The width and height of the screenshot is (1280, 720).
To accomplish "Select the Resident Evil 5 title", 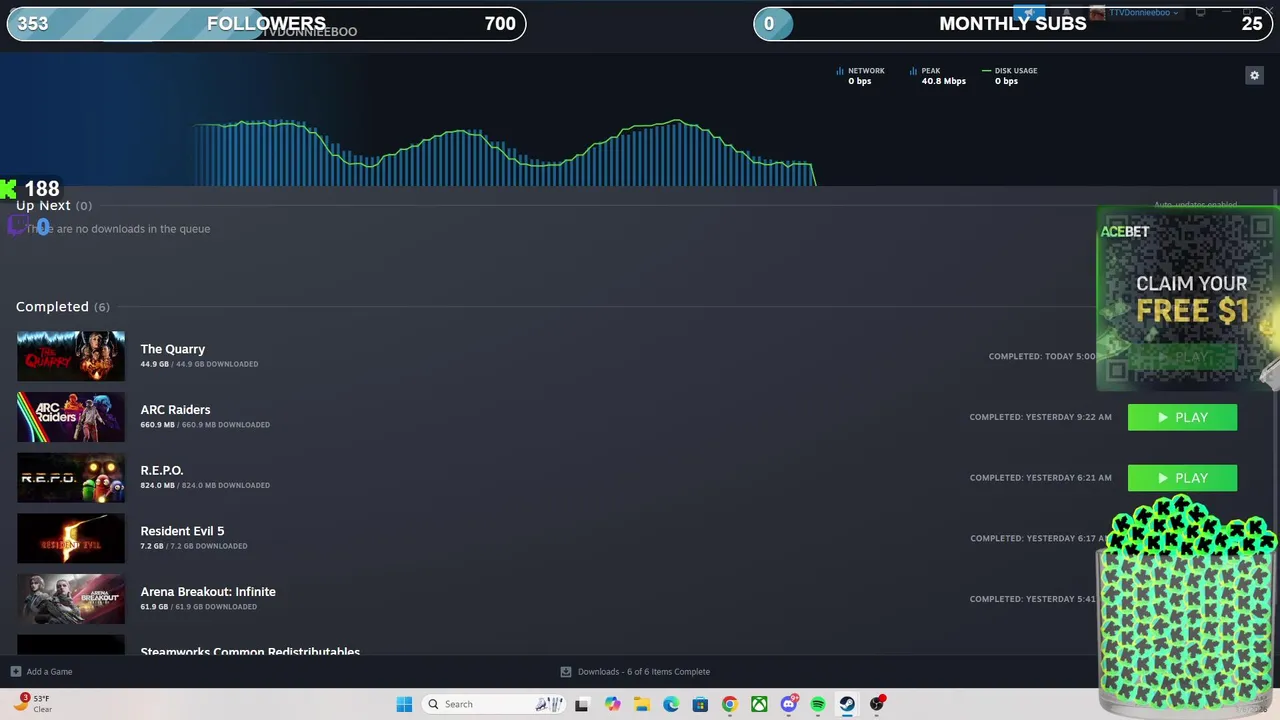I will click(182, 531).
